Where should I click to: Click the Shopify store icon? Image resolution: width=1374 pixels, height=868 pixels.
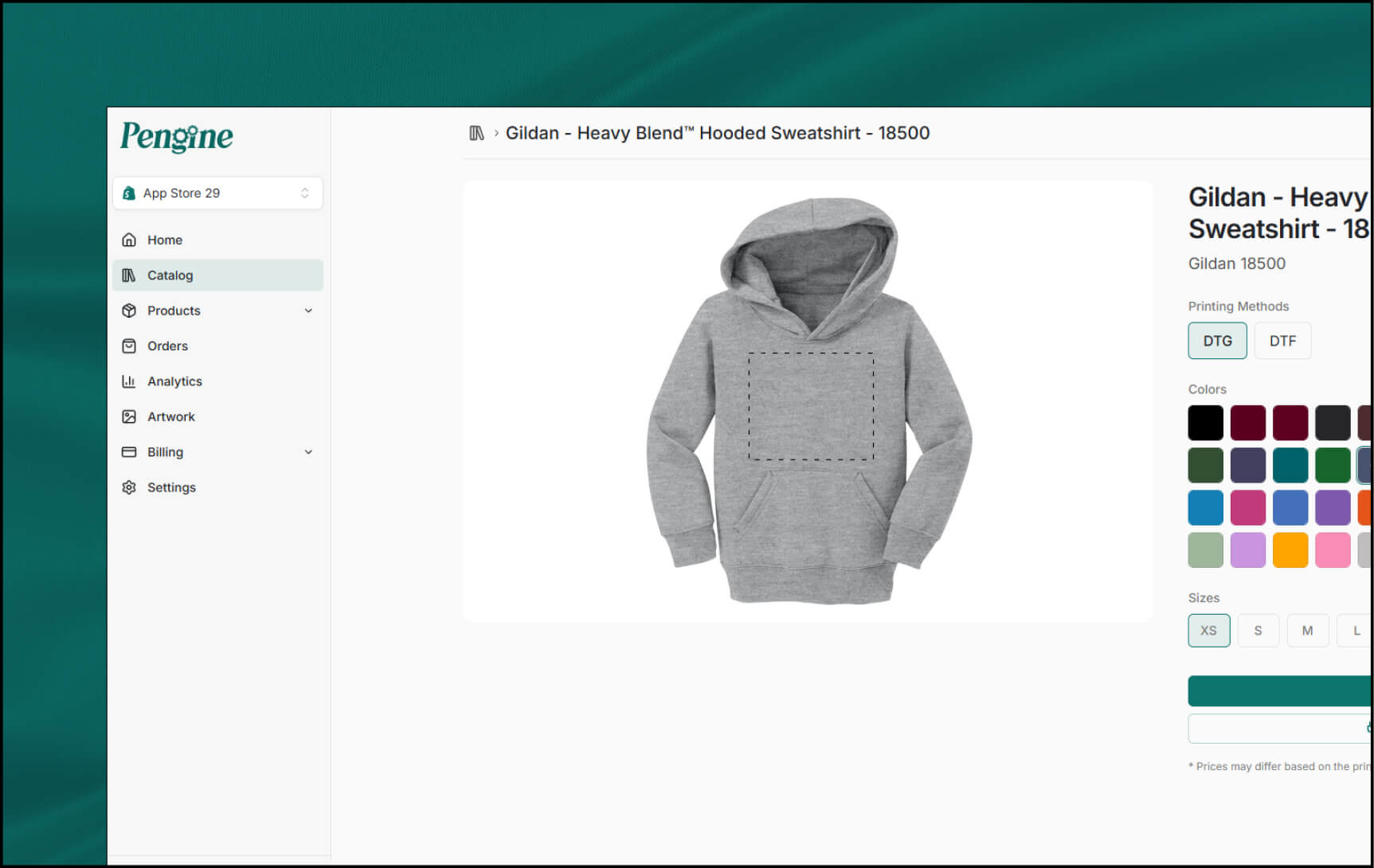pyautogui.click(x=128, y=193)
